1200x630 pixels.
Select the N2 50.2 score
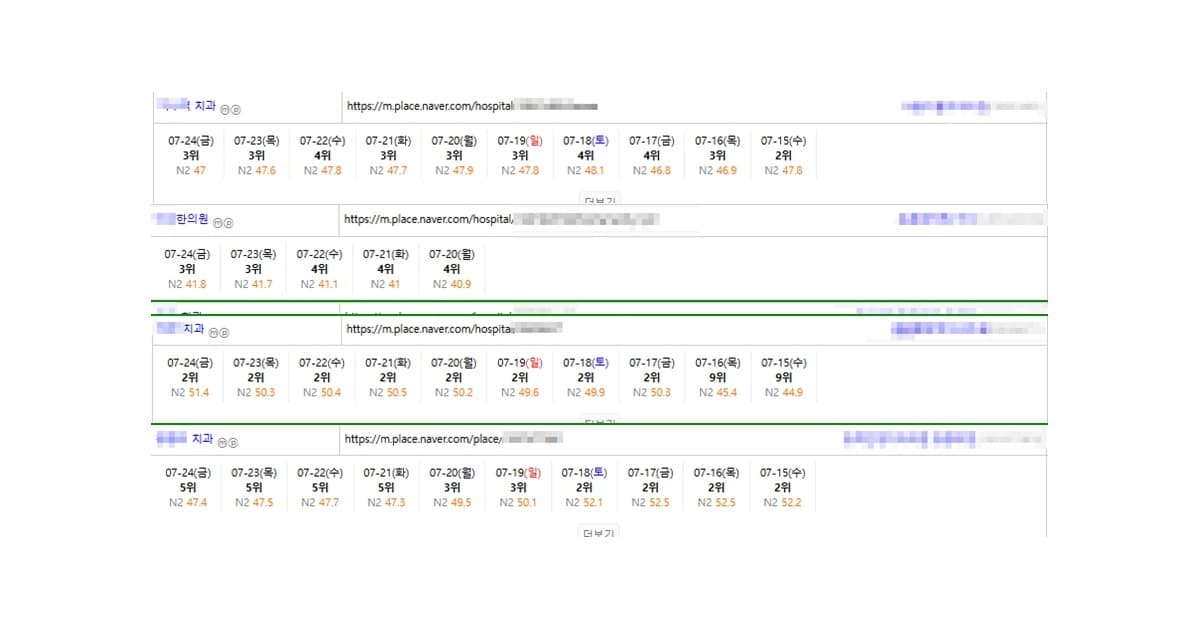tap(454, 393)
